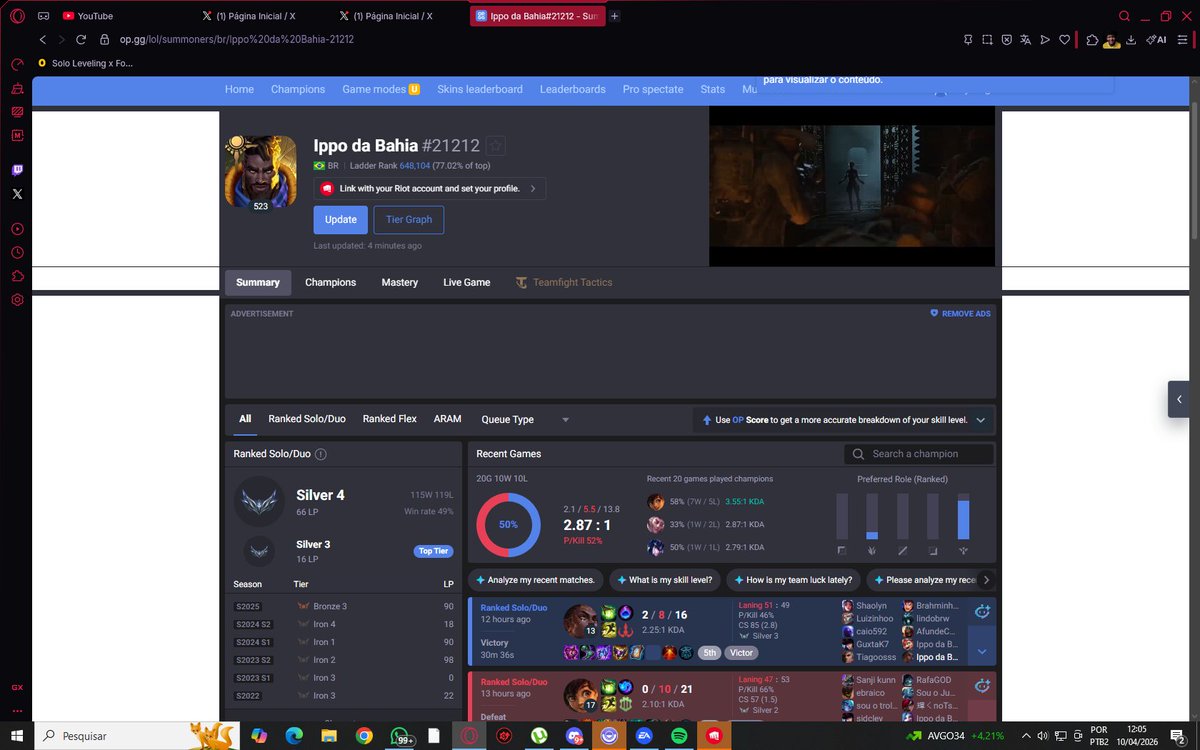Expand the collapsed right side panel arrow
This screenshot has width=1200, height=750.
pyautogui.click(x=1179, y=399)
